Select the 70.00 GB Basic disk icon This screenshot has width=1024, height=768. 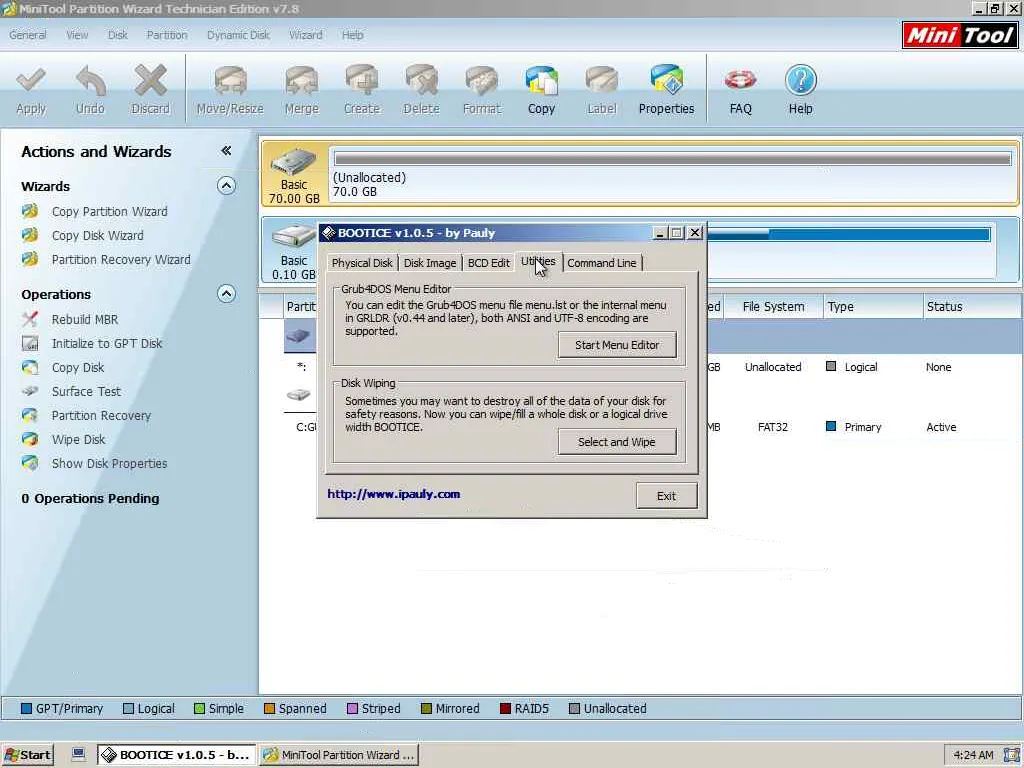pyautogui.click(x=294, y=174)
